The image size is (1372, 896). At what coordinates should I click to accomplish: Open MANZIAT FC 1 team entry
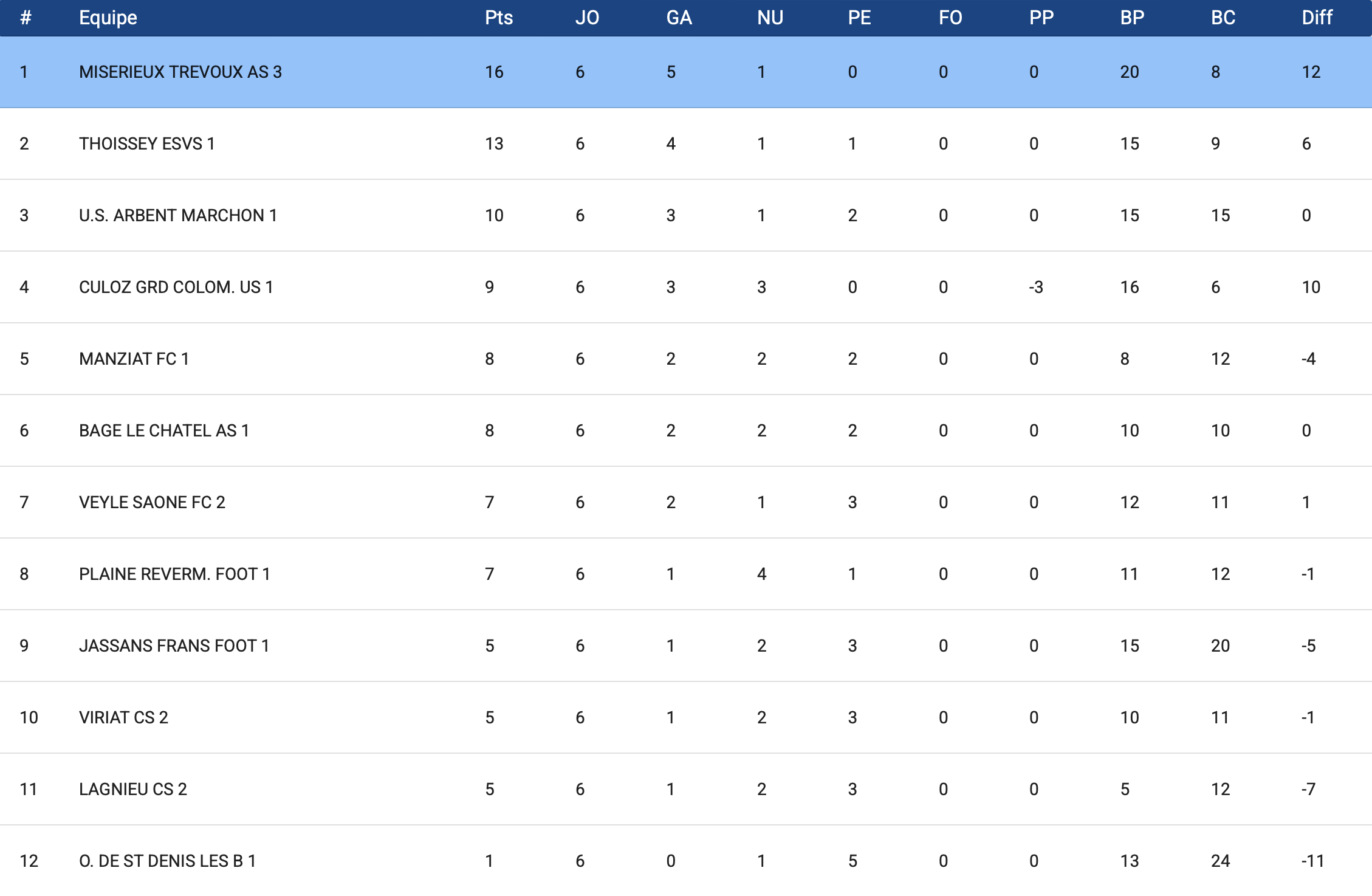point(134,359)
